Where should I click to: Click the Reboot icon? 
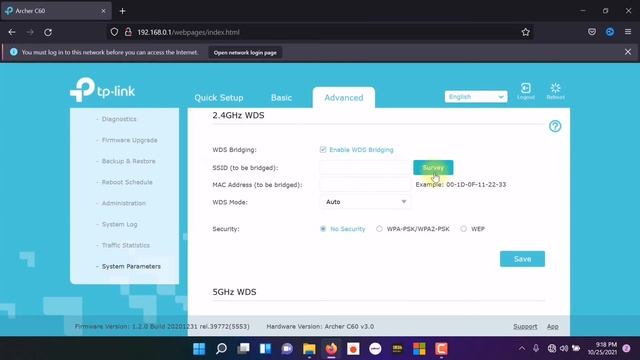tap(556, 91)
